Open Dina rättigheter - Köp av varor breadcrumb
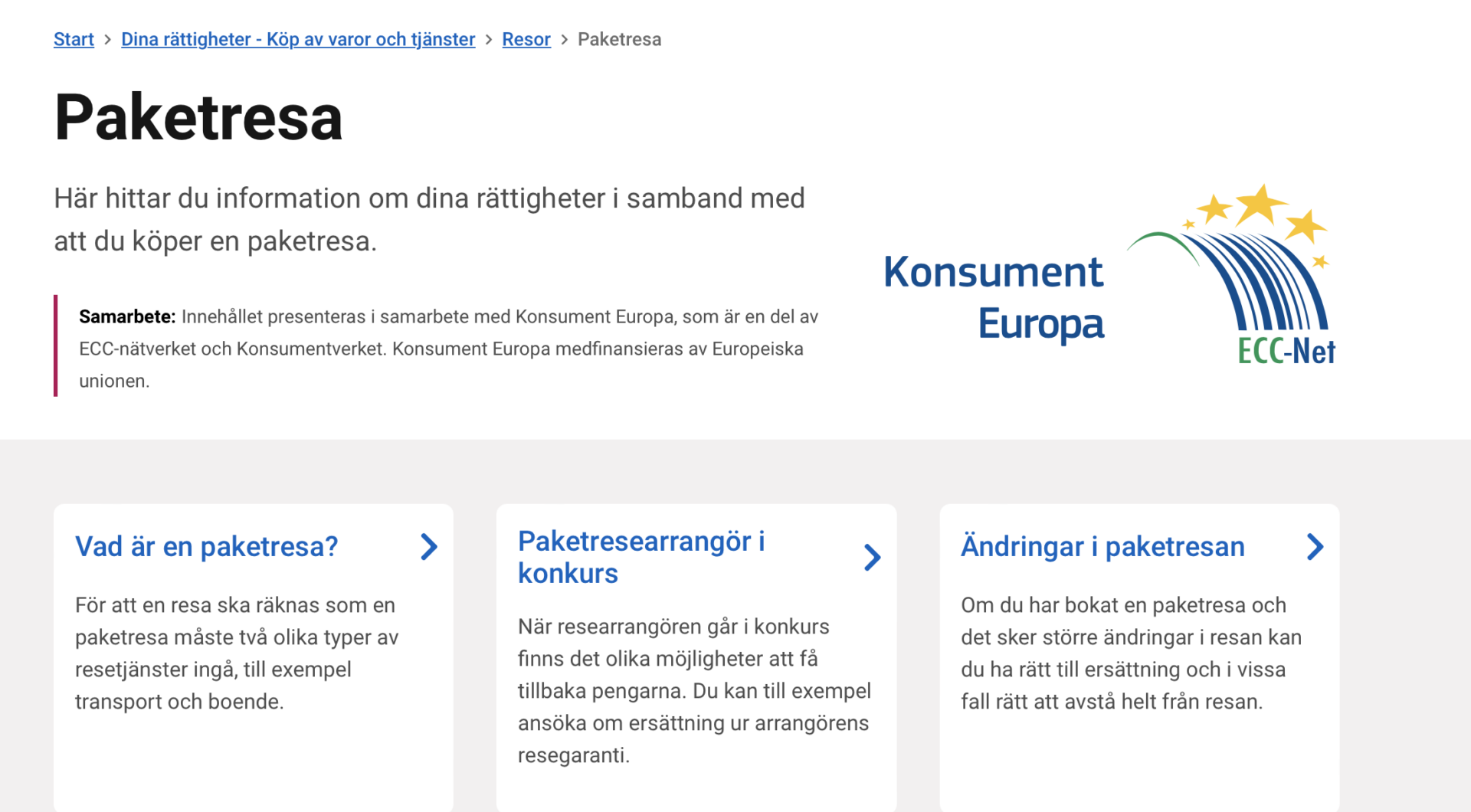 [298, 39]
